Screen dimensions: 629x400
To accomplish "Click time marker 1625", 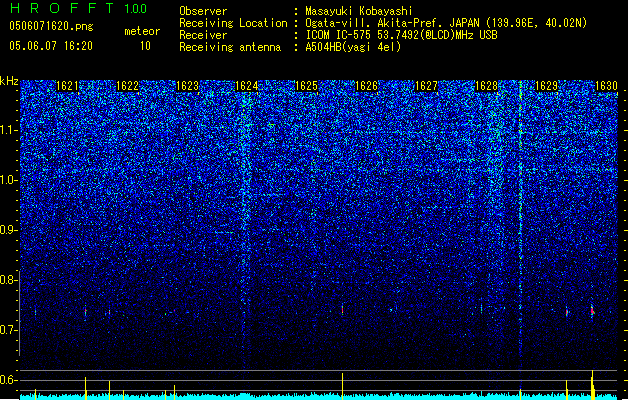I will click(306, 86).
